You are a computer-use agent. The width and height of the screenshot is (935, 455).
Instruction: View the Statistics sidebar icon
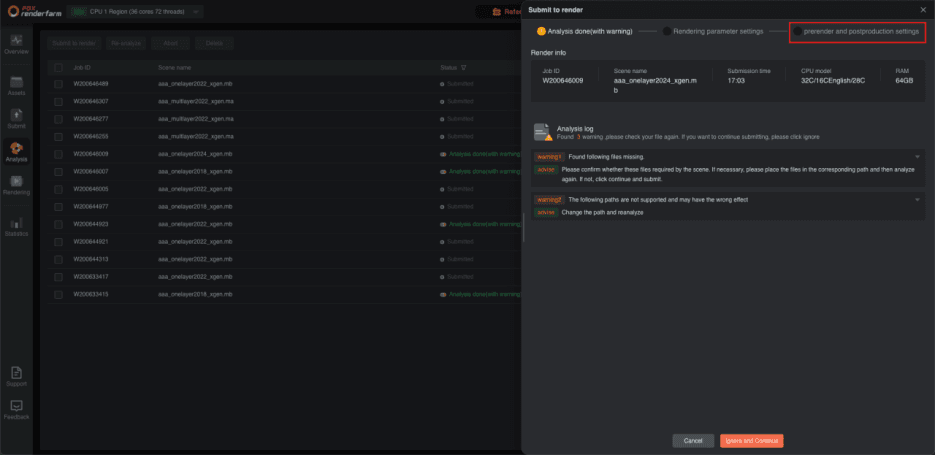point(16,226)
